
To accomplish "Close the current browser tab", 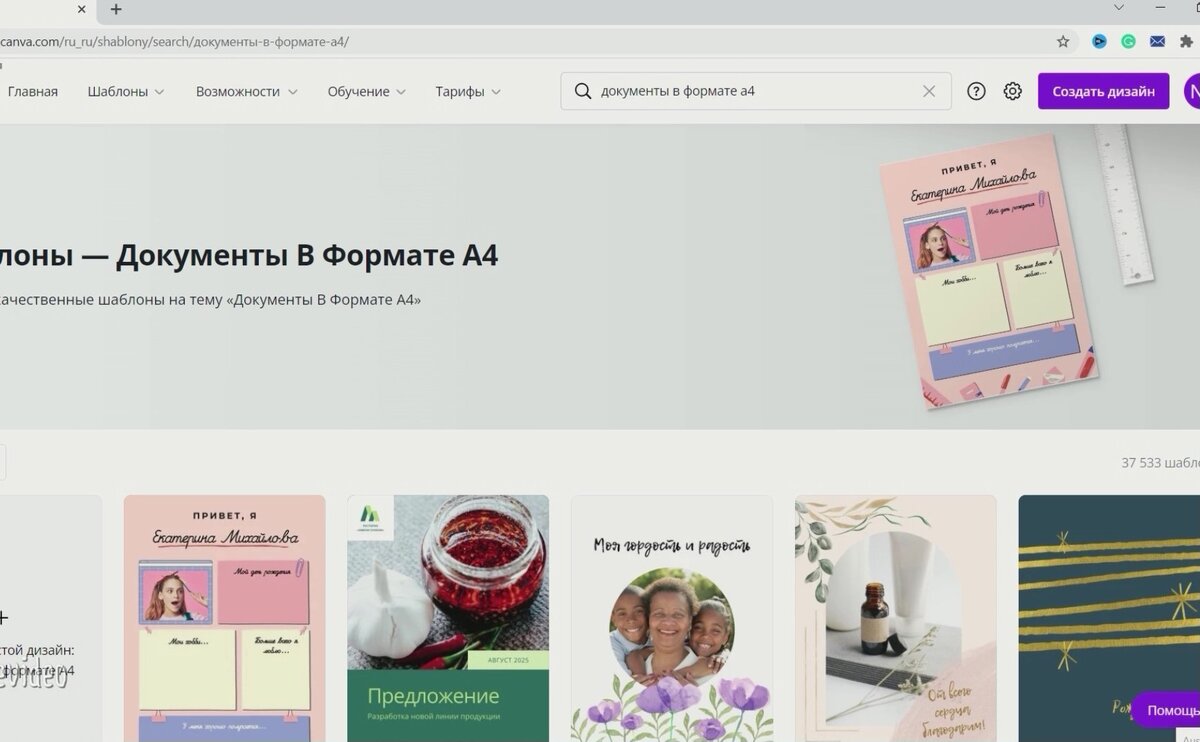I will pos(82,9).
